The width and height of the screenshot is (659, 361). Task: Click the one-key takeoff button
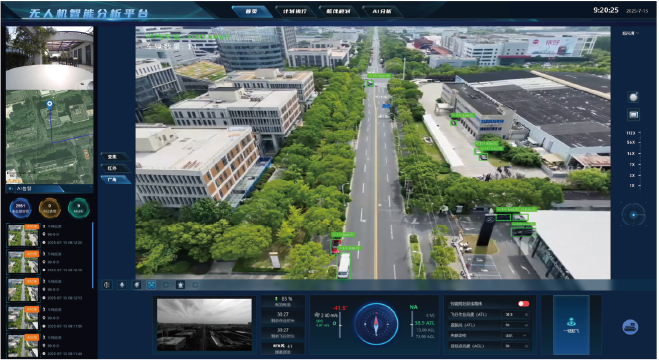[571, 325]
